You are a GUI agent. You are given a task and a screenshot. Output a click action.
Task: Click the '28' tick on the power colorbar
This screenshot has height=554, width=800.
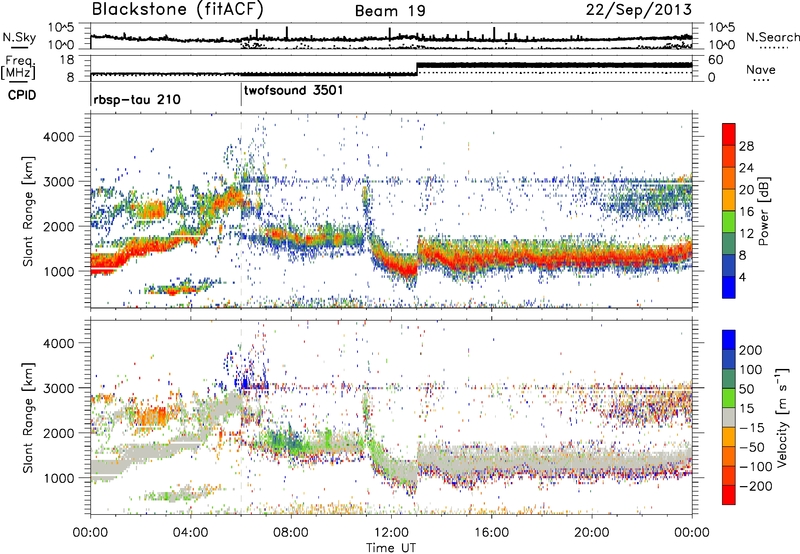click(746, 146)
